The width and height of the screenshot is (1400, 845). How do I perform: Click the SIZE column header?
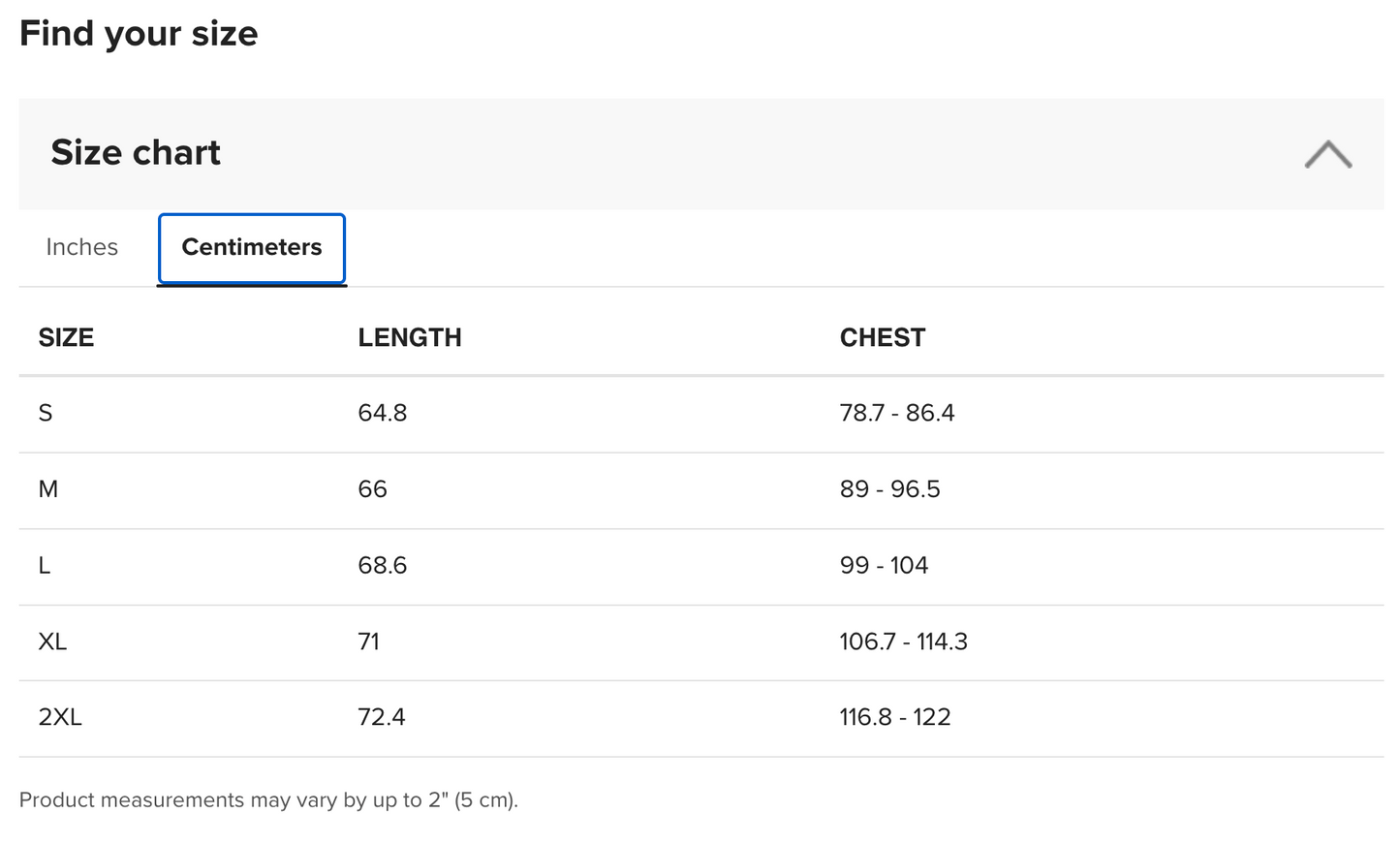66,337
